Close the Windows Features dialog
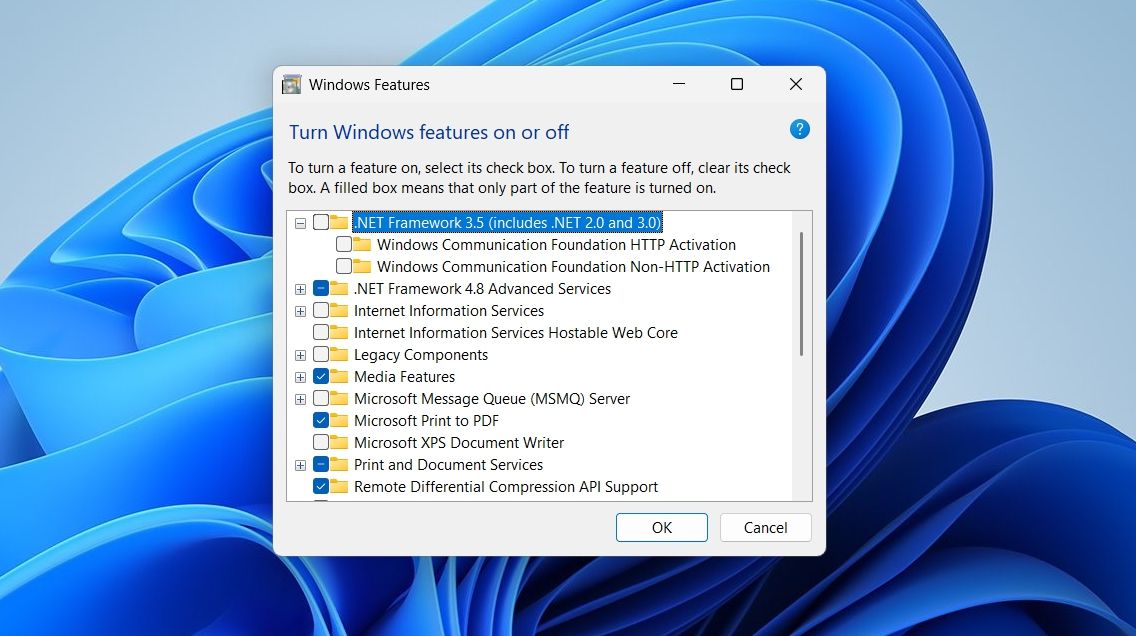Image resolution: width=1136 pixels, height=636 pixels. [x=795, y=84]
